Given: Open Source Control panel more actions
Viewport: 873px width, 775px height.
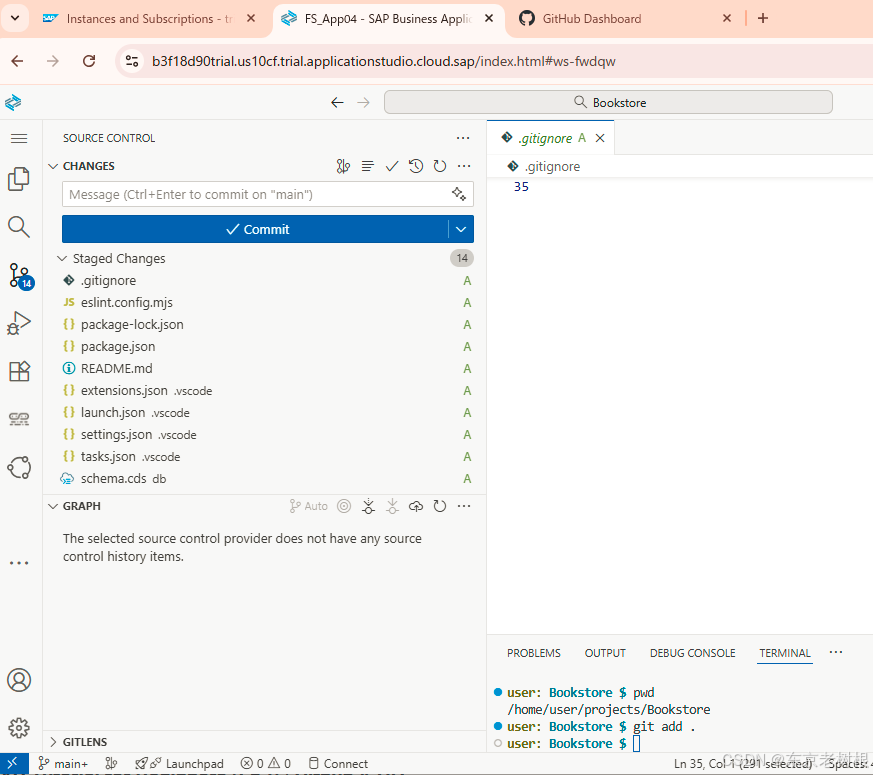Looking at the screenshot, I should pyautogui.click(x=463, y=138).
